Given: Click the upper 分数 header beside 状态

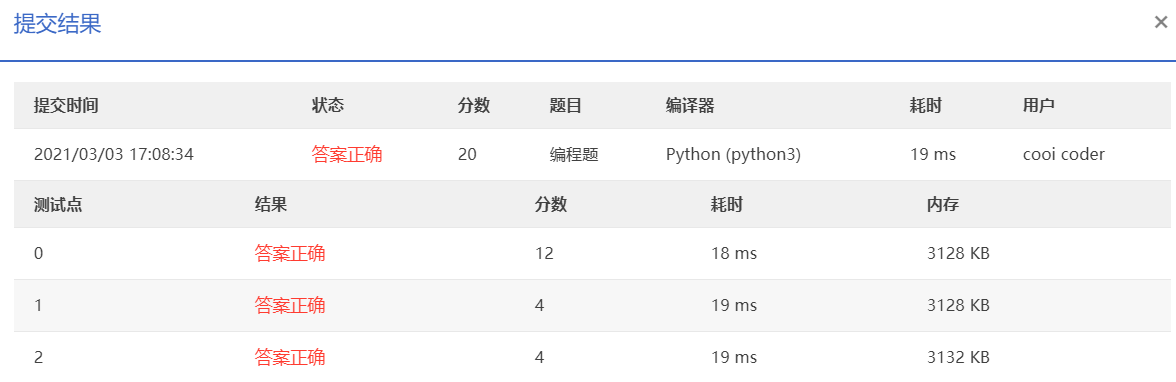Looking at the screenshot, I should 473,106.
